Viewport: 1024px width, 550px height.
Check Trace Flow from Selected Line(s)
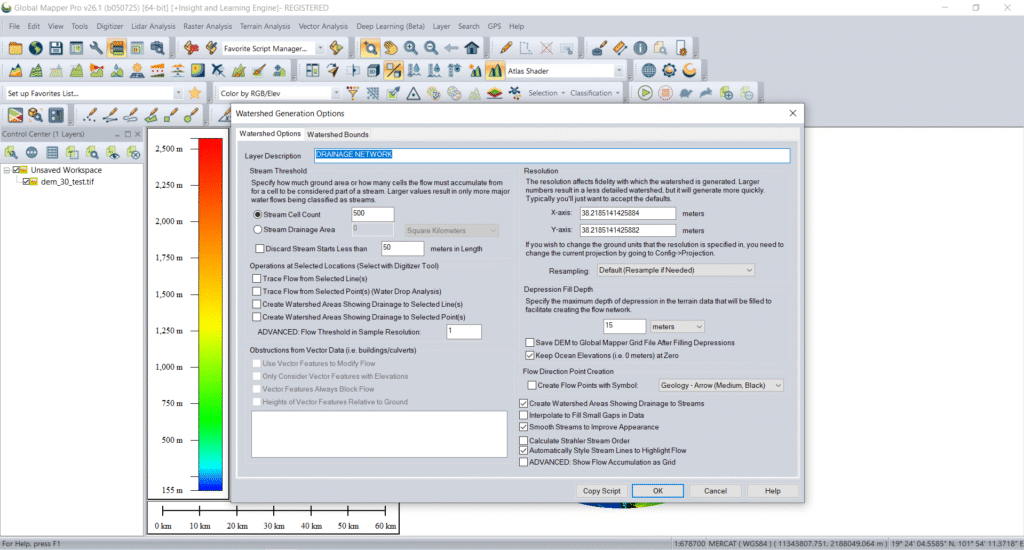pos(257,278)
